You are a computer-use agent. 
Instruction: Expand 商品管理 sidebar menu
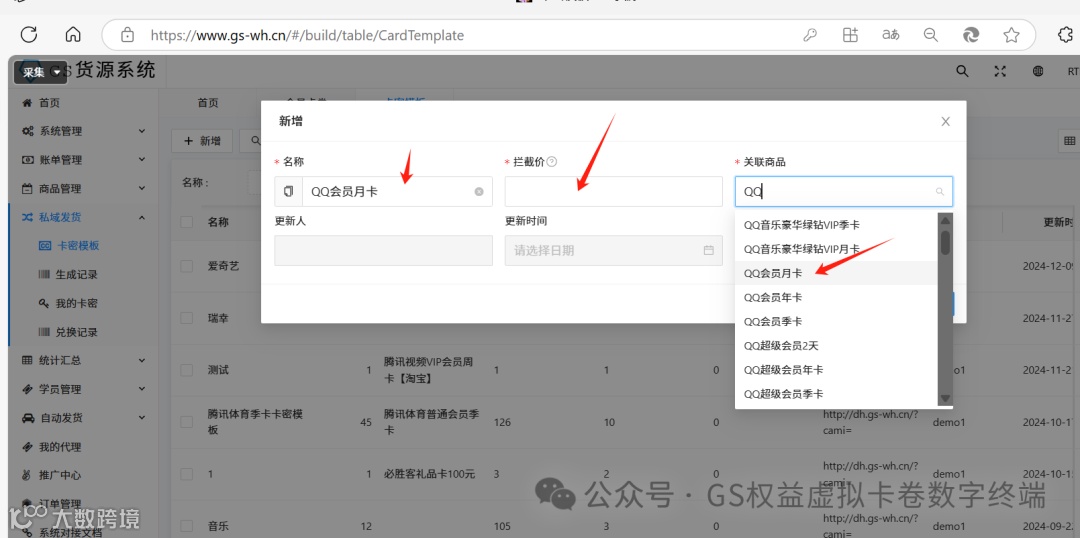coord(83,188)
